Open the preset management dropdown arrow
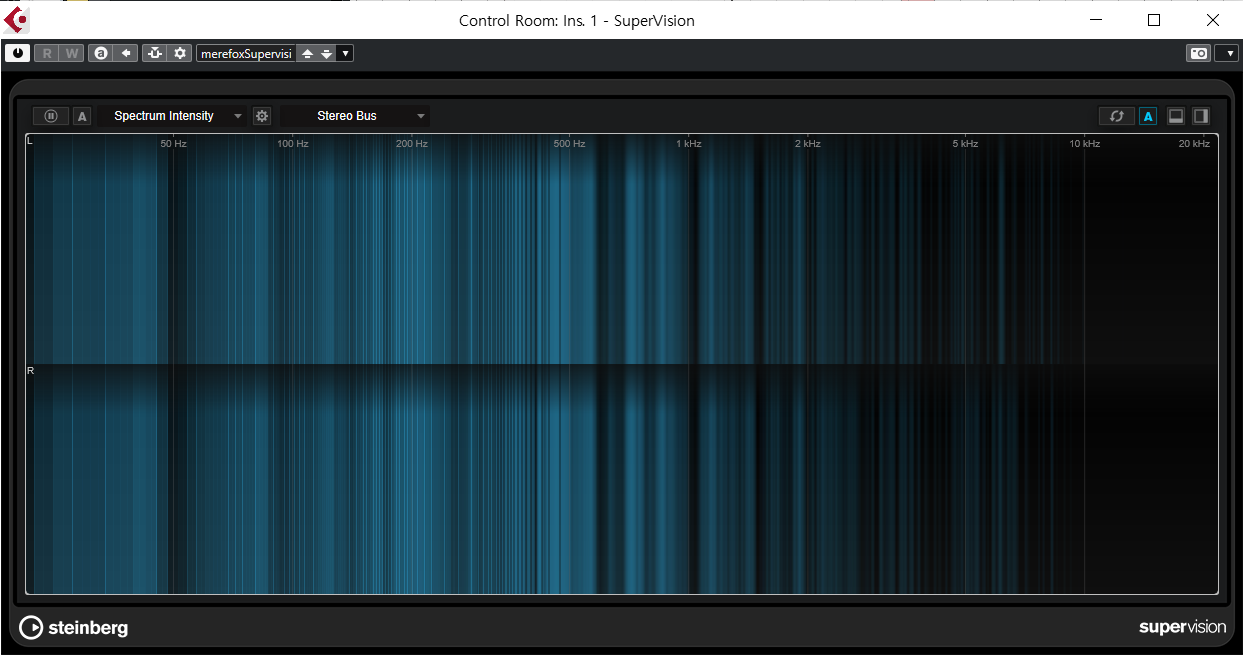This screenshot has height=655, width=1243. [345, 53]
